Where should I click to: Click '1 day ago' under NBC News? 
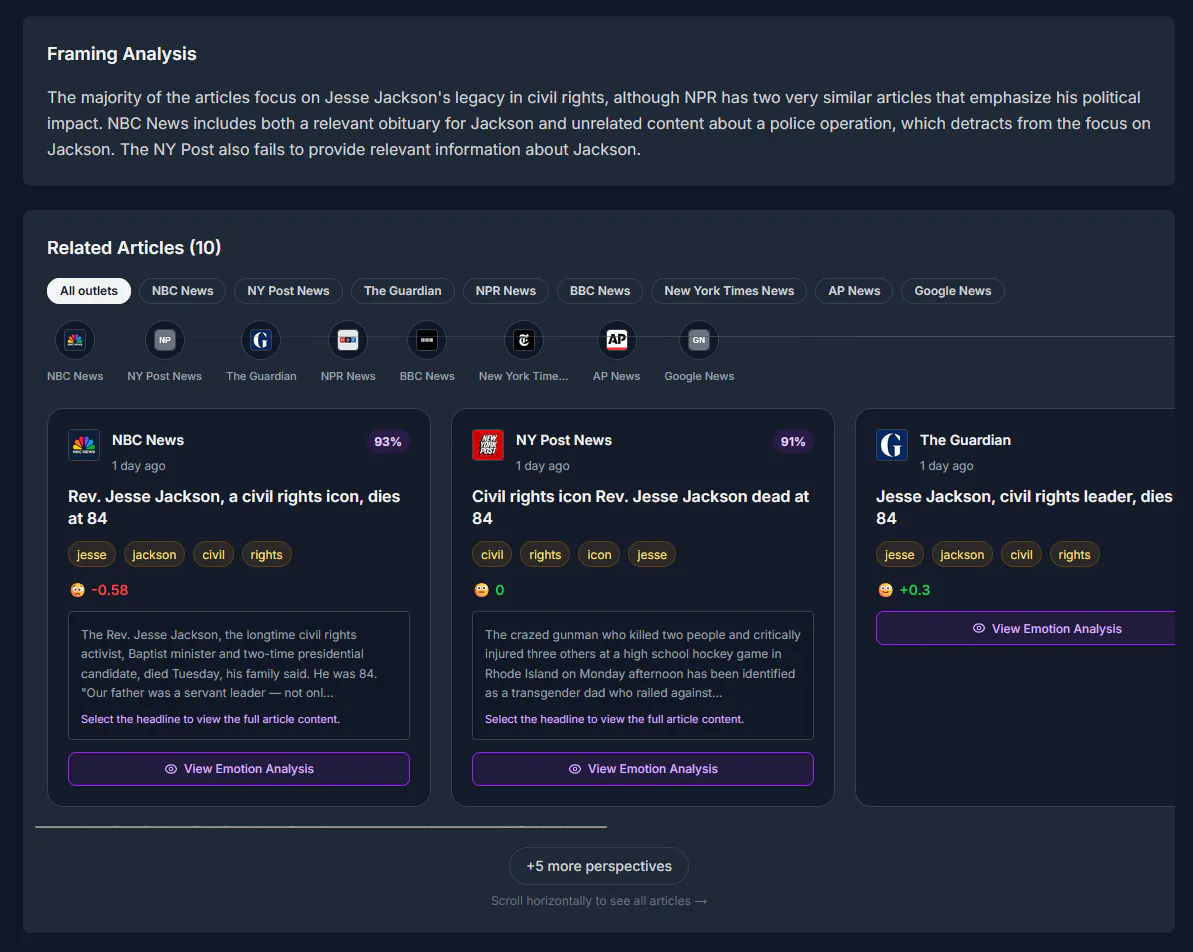(138, 466)
